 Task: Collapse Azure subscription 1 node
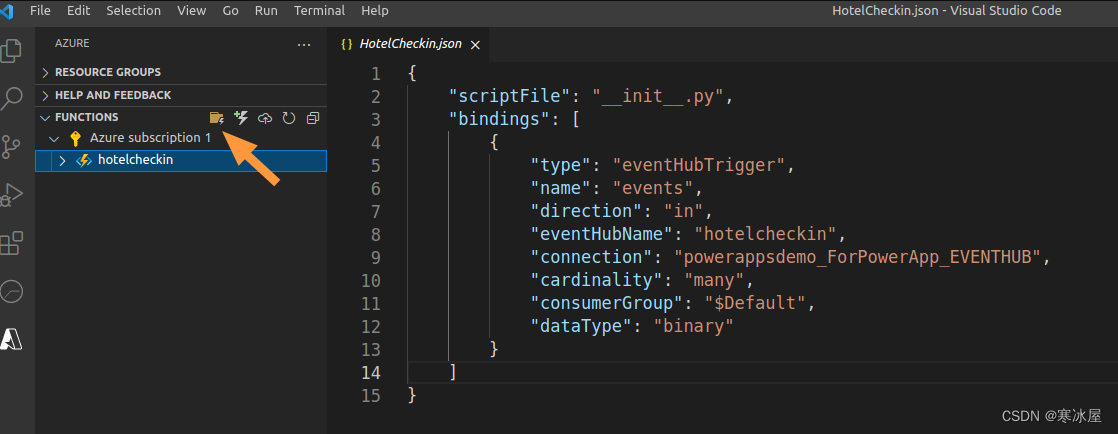click(54, 138)
